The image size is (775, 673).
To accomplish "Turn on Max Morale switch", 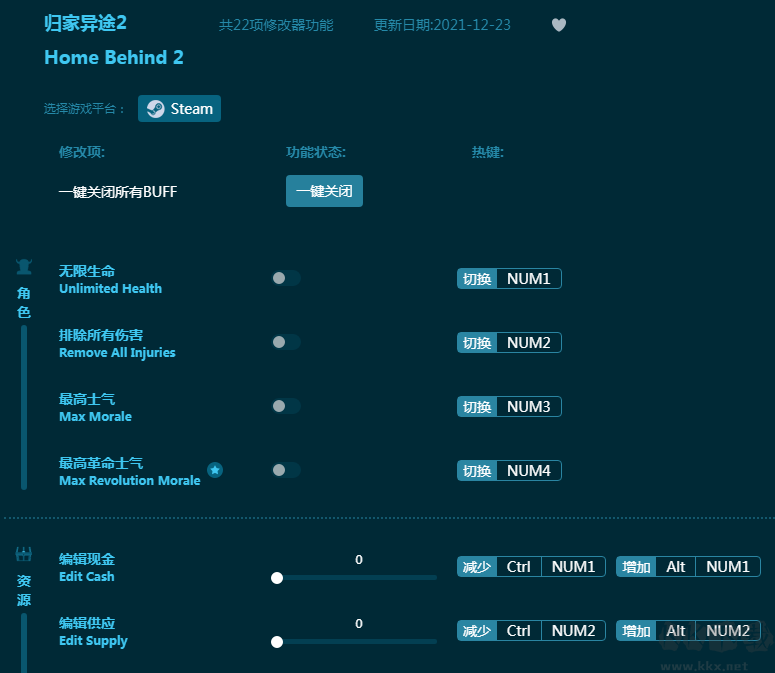I will pyautogui.click(x=286, y=406).
